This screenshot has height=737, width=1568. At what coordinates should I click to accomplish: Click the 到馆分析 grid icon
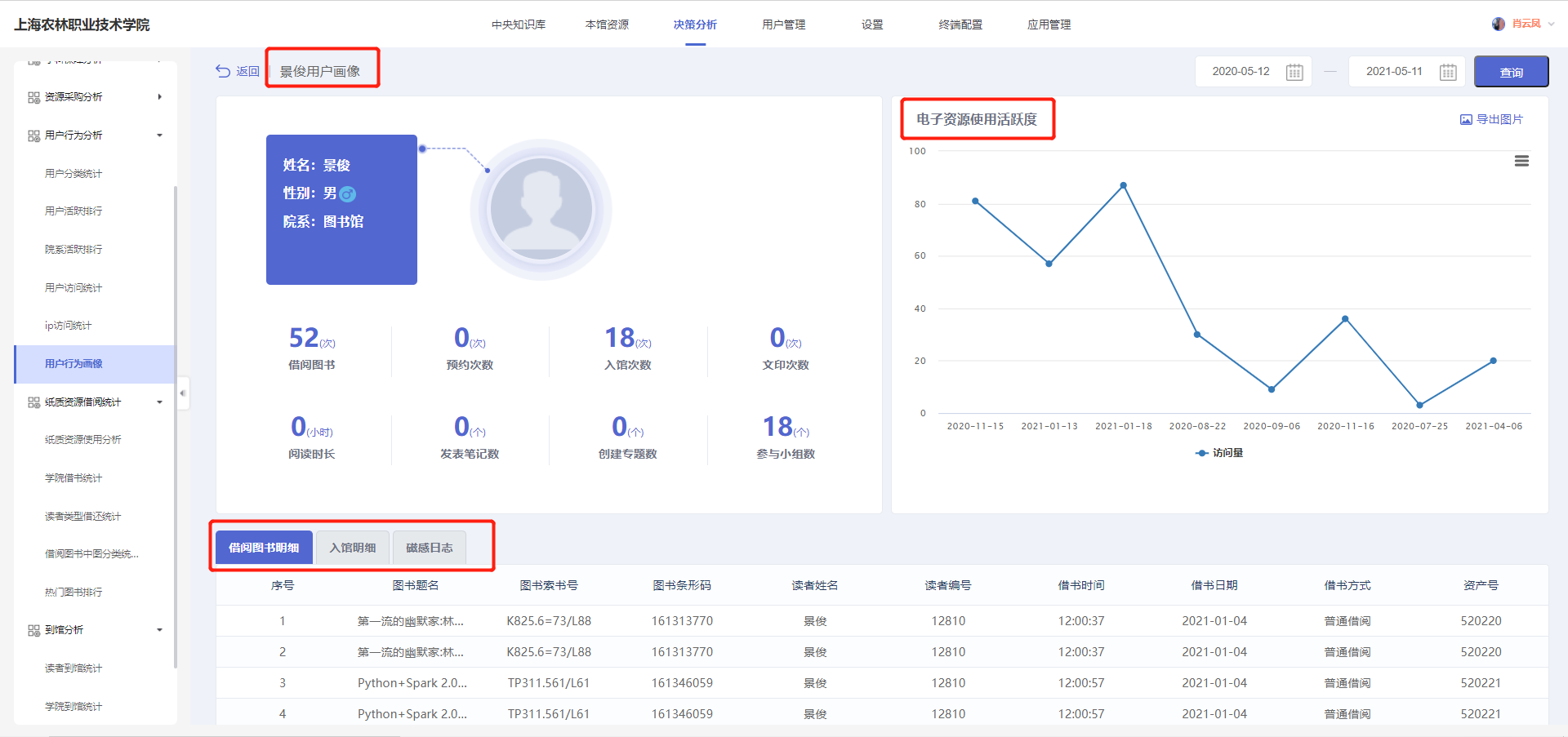(33, 630)
